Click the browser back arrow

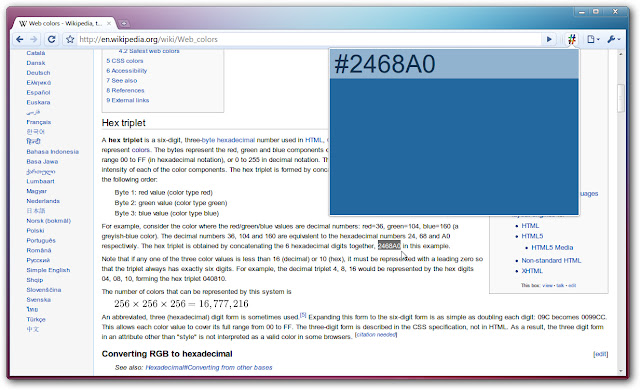(20, 39)
